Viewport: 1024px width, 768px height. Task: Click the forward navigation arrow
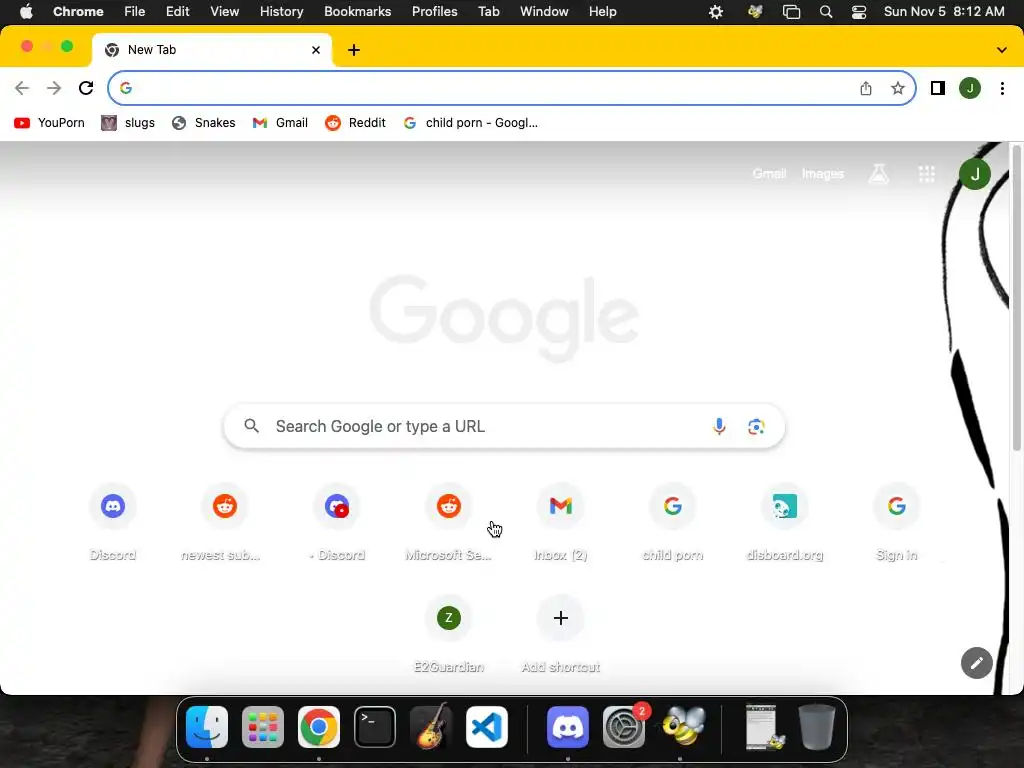coord(54,88)
